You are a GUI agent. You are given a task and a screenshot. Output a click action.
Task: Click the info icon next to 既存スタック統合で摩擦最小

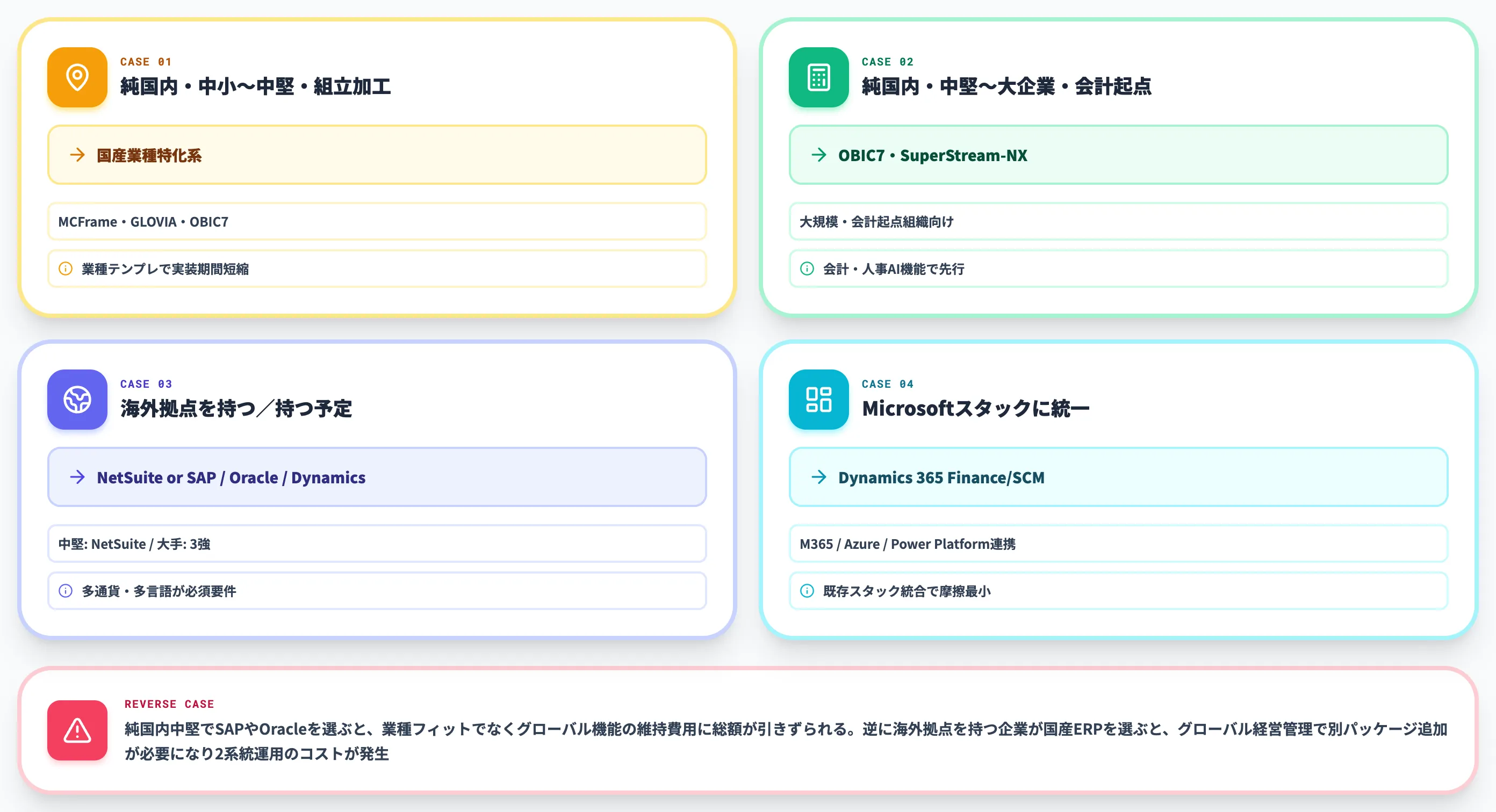[807, 591]
